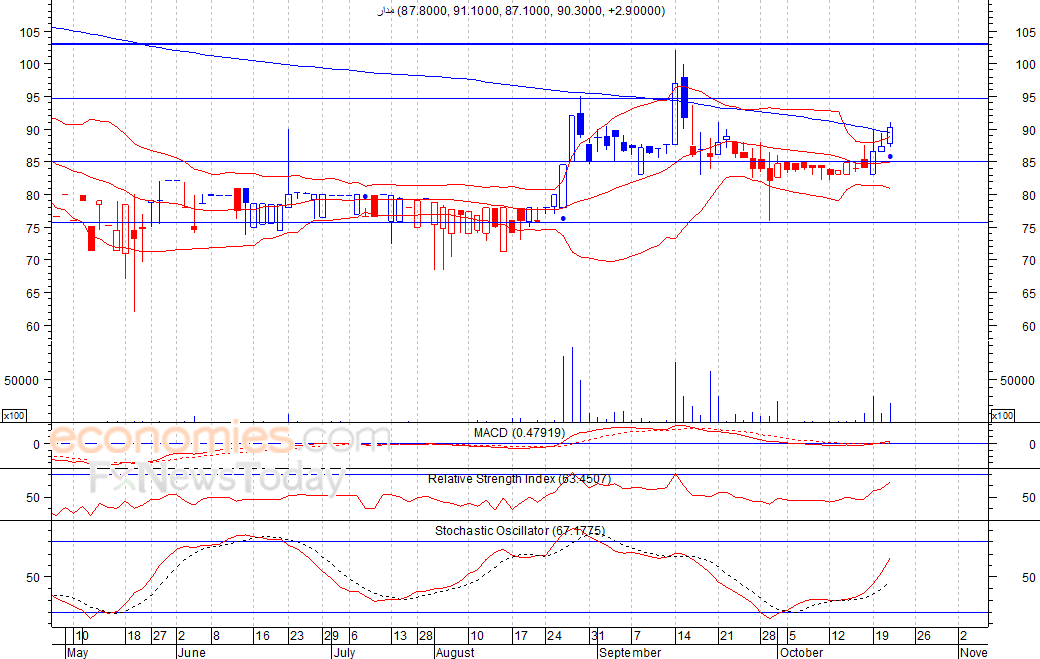Click the date 14 marker in September
1040x659 pixels.
point(684,636)
